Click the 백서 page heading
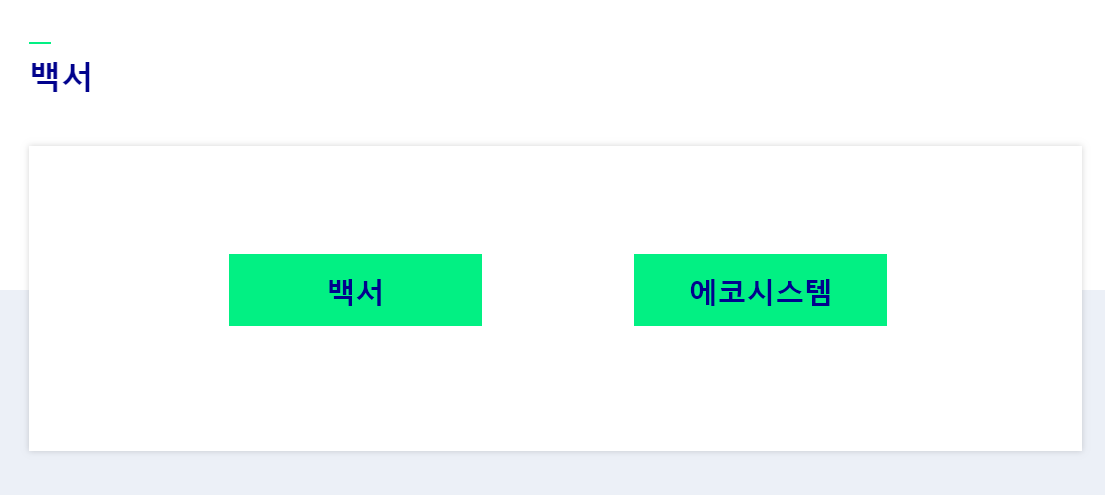The height and width of the screenshot is (495, 1105). [61, 77]
